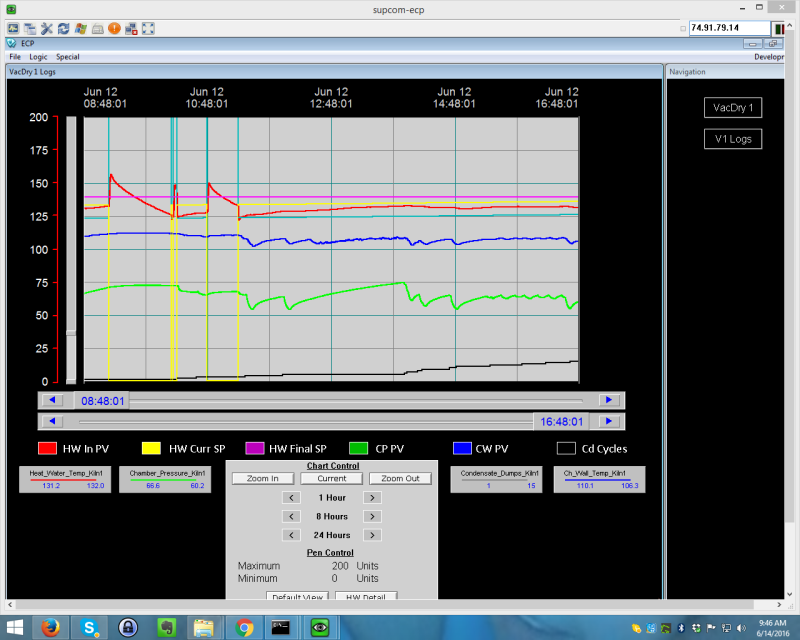The height and width of the screenshot is (640, 800).
Task: Step forward 1 Hour
Action: 372,498
